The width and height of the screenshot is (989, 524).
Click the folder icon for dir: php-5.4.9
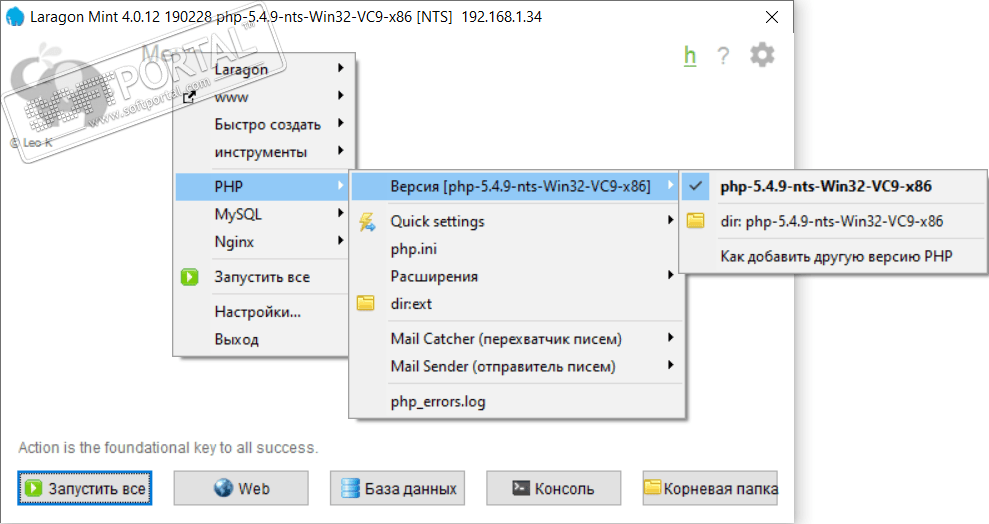(x=695, y=221)
